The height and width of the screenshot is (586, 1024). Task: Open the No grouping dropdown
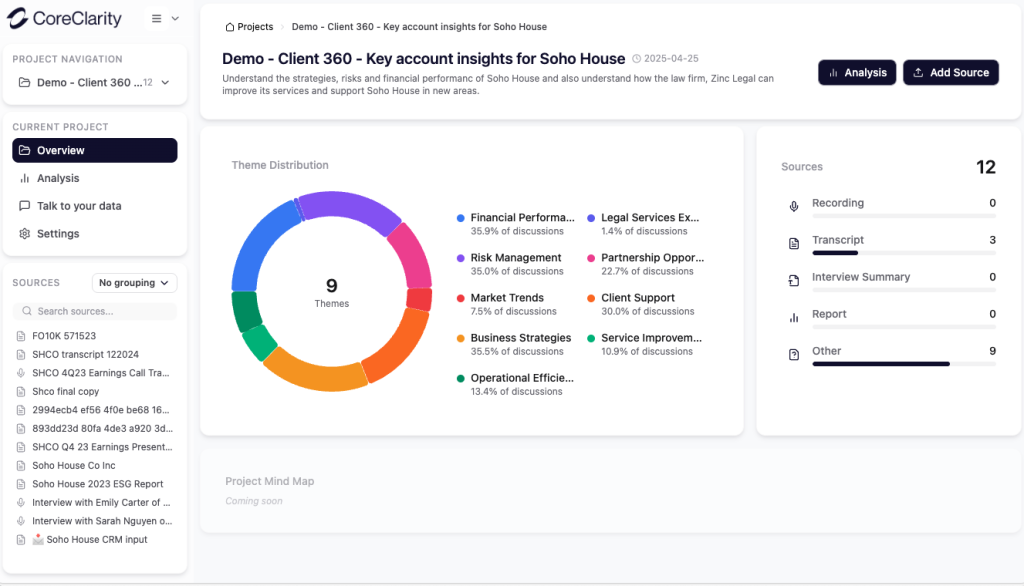134,283
